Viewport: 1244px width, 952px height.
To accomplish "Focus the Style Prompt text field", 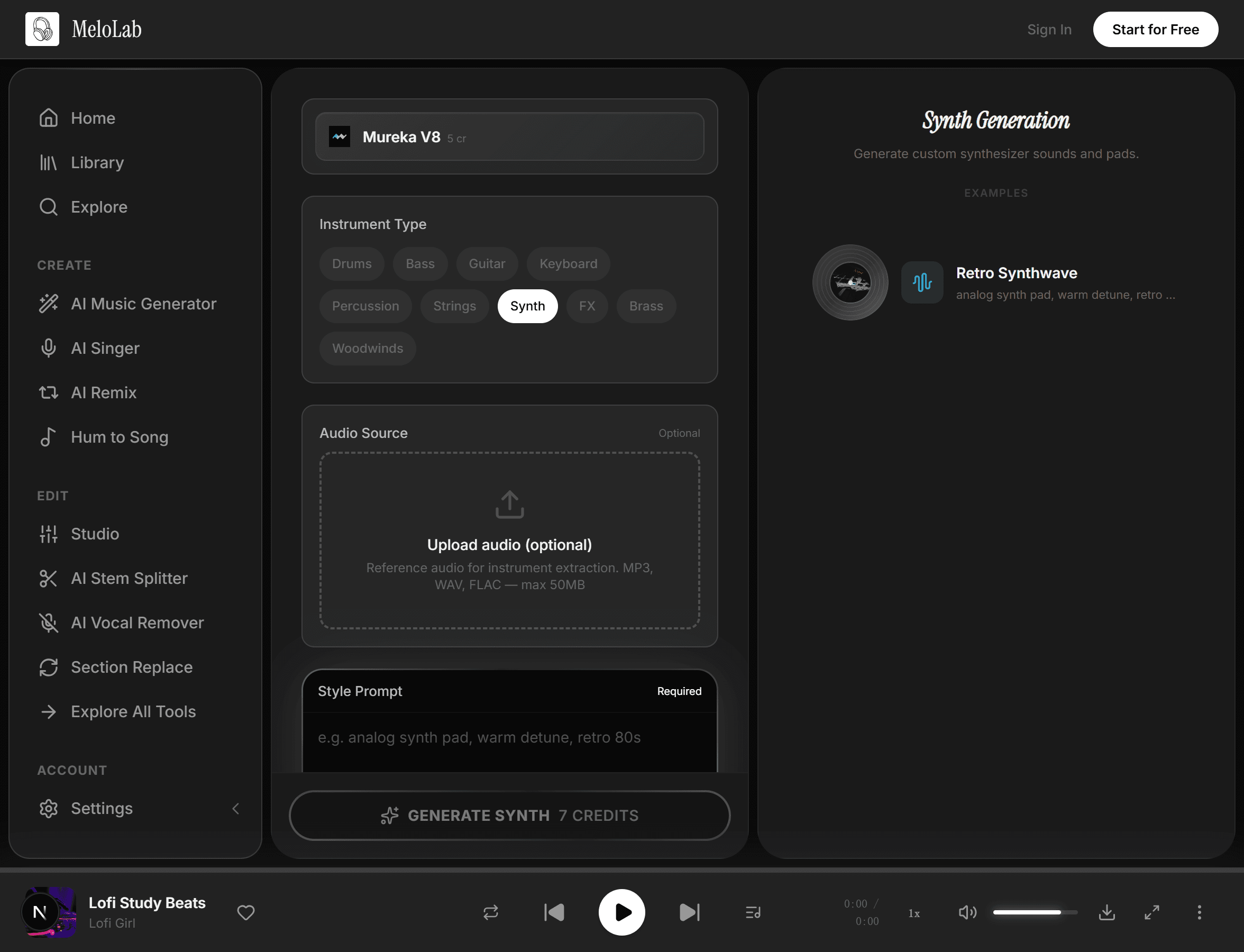I will tap(509, 742).
